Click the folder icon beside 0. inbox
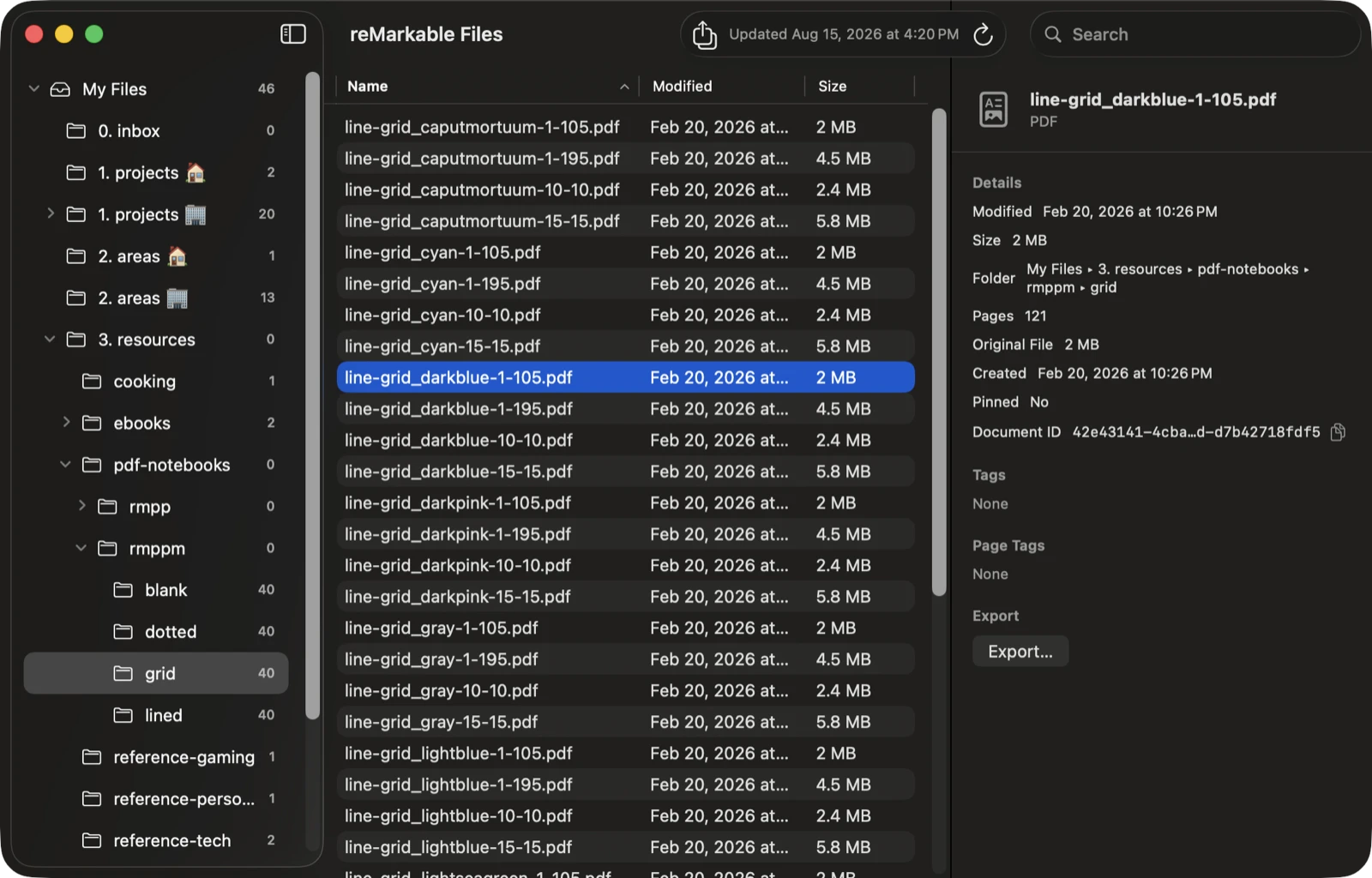Image resolution: width=1372 pixels, height=878 pixels. click(x=76, y=131)
